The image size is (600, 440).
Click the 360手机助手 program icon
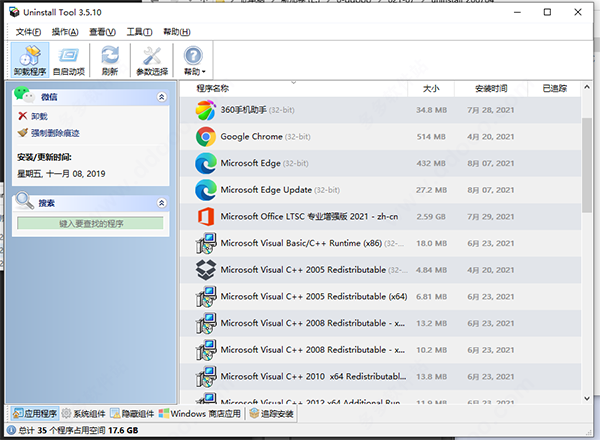205,110
